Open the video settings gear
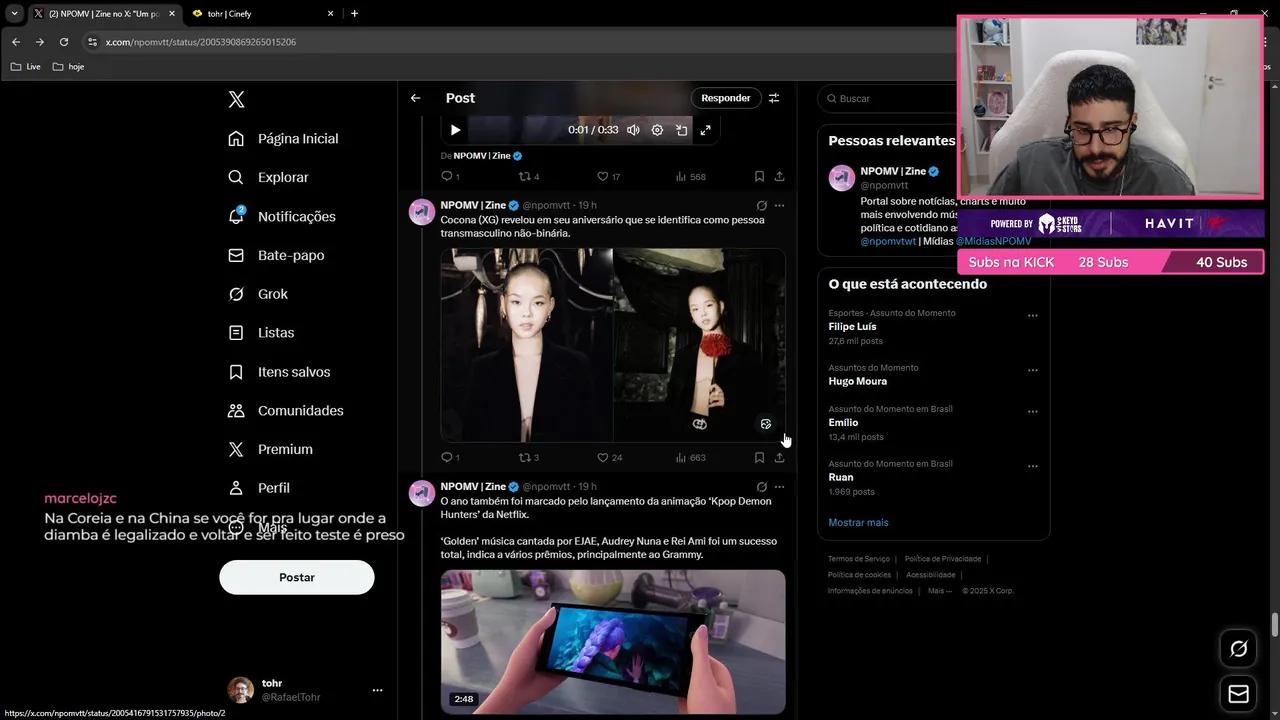 [657, 130]
